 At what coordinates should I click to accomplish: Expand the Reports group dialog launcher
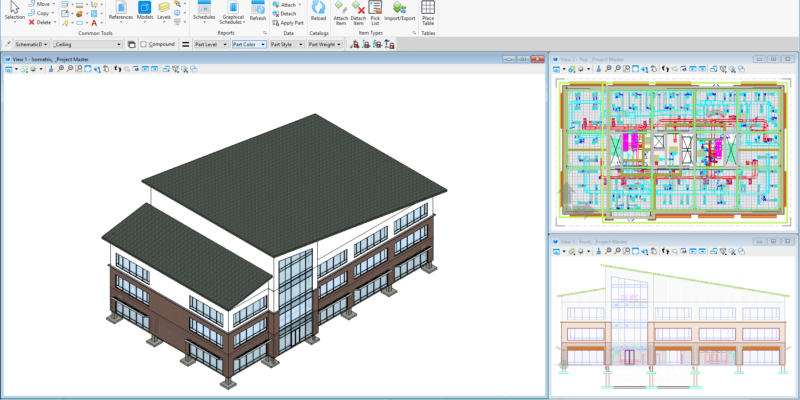tap(265, 33)
